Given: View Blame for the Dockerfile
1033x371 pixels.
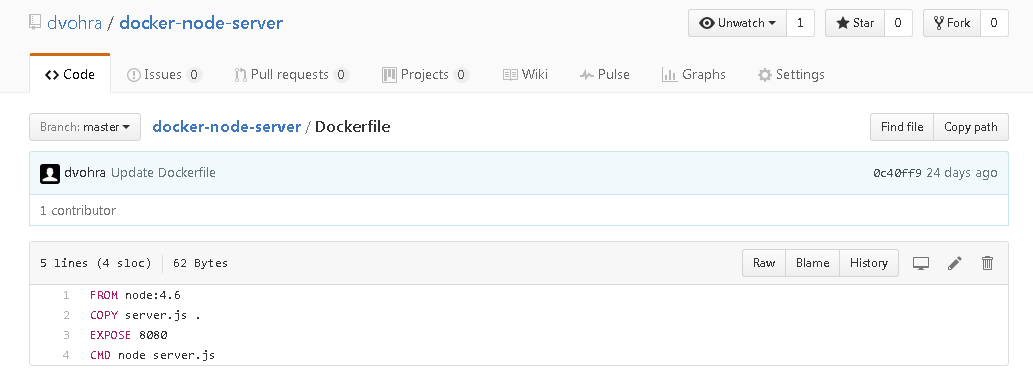Looking at the screenshot, I should coord(812,263).
